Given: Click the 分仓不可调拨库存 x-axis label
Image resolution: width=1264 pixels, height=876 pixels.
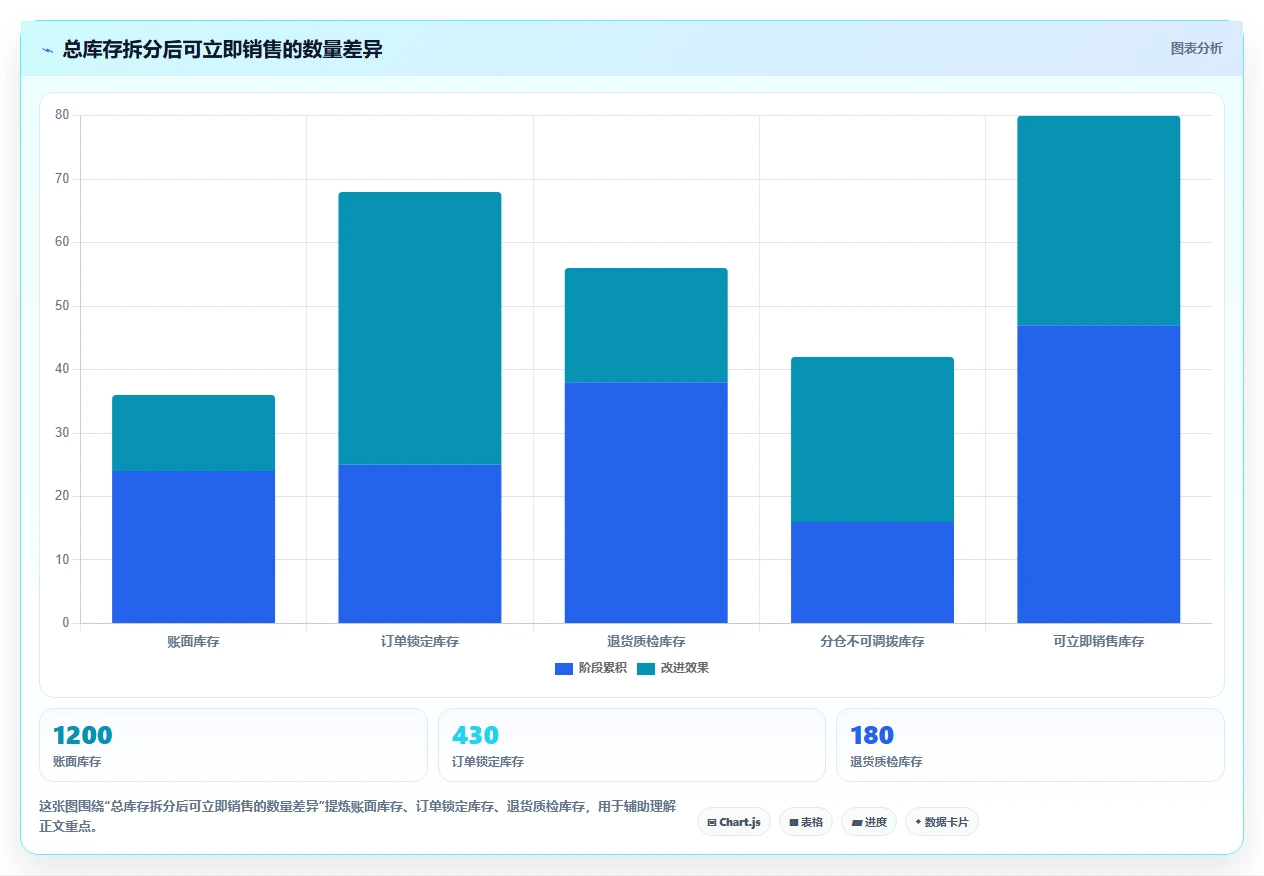Looking at the screenshot, I should pyautogui.click(x=872, y=642).
